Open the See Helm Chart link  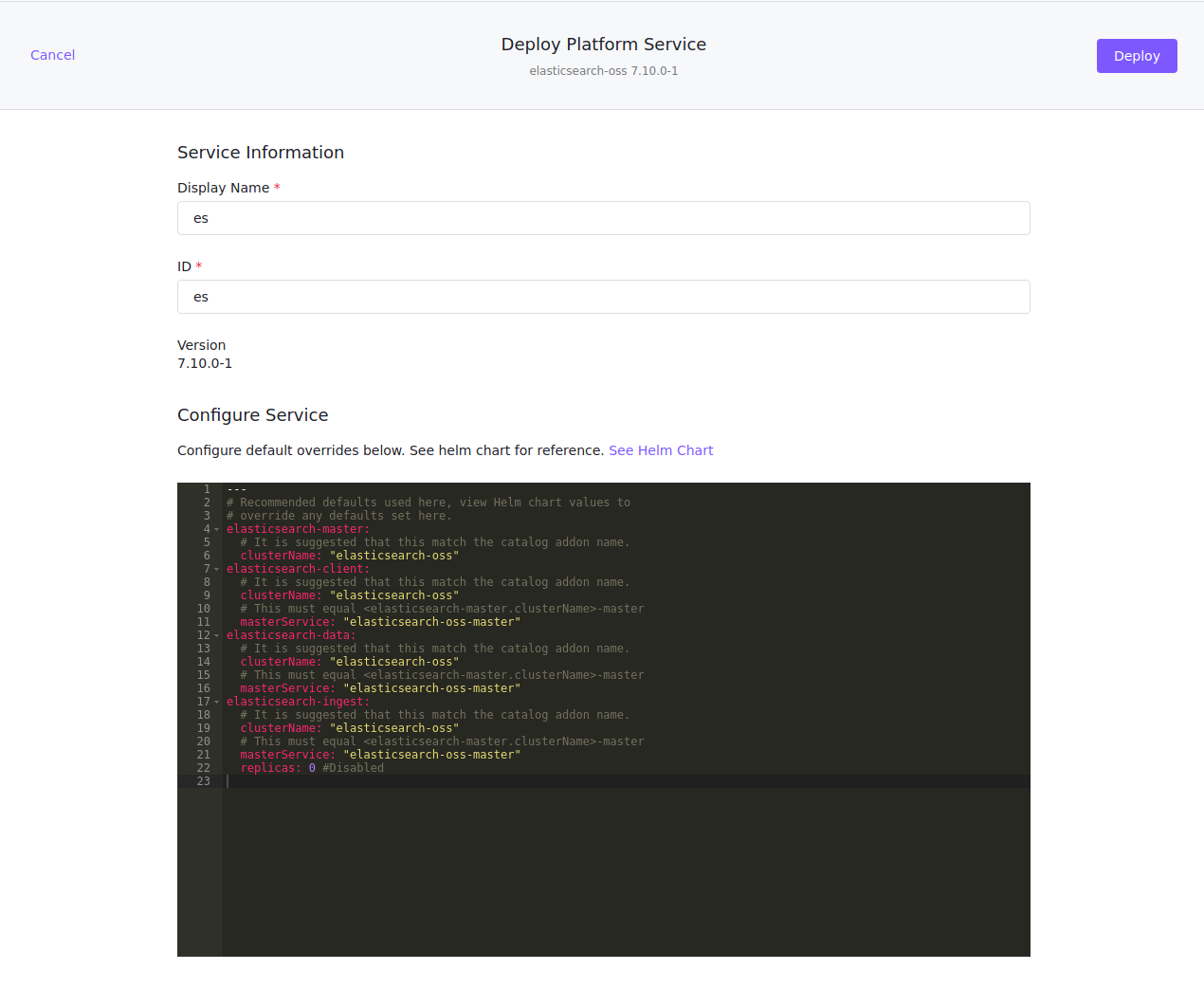(x=661, y=450)
